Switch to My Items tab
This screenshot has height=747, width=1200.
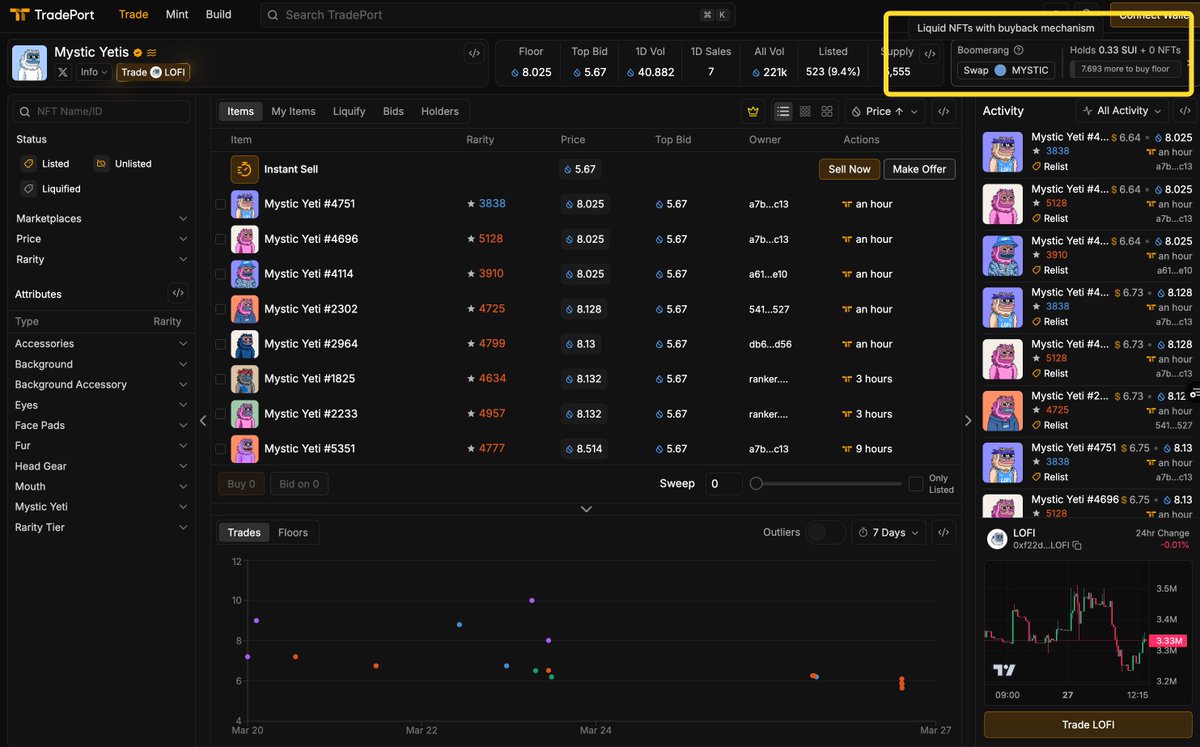[293, 111]
